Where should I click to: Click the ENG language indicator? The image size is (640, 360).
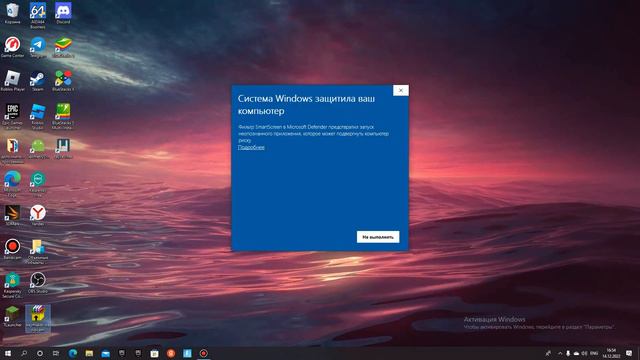point(594,353)
